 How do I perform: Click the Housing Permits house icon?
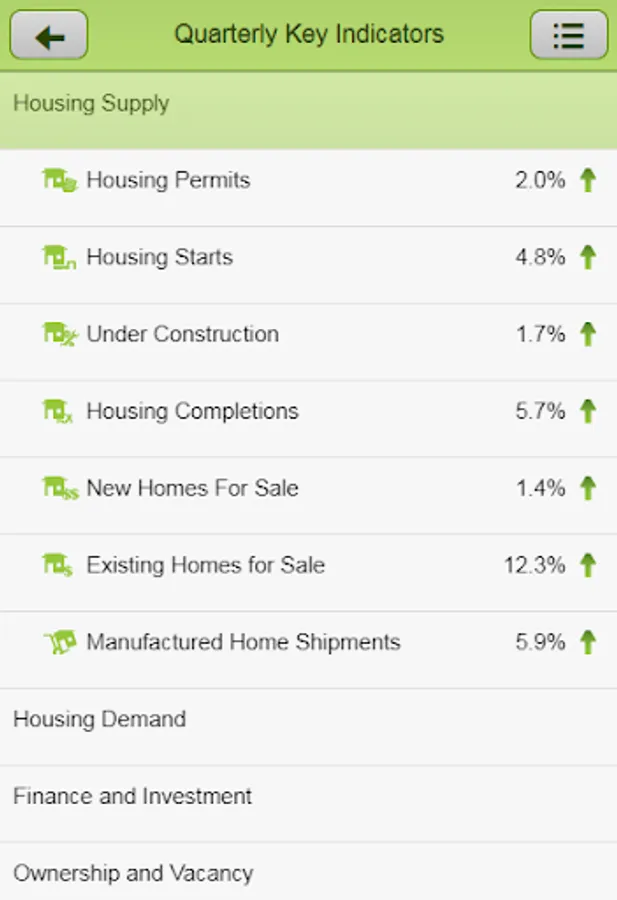[59, 181]
